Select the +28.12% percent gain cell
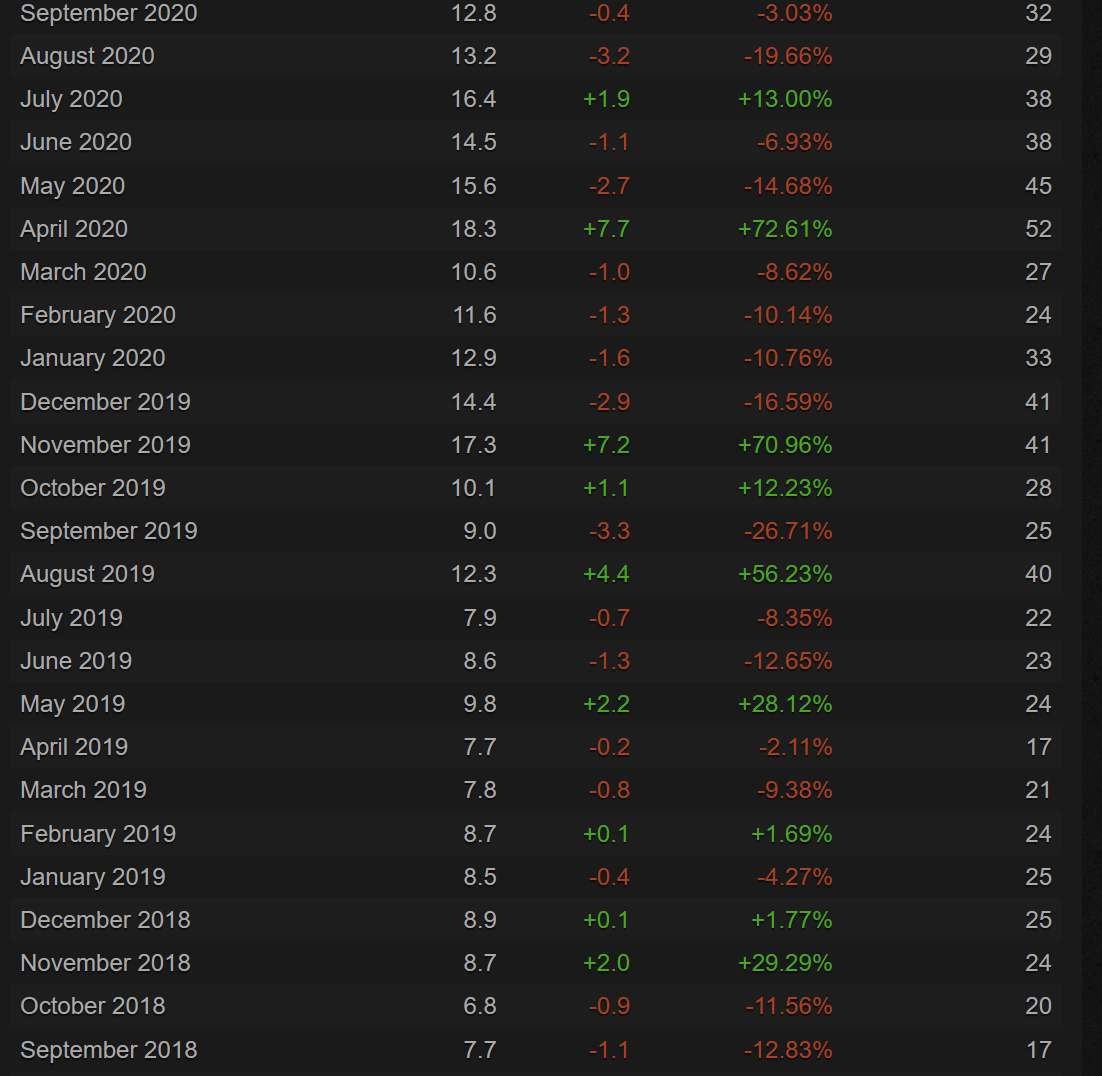The width and height of the screenshot is (1102, 1076). [x=785, y=704]
